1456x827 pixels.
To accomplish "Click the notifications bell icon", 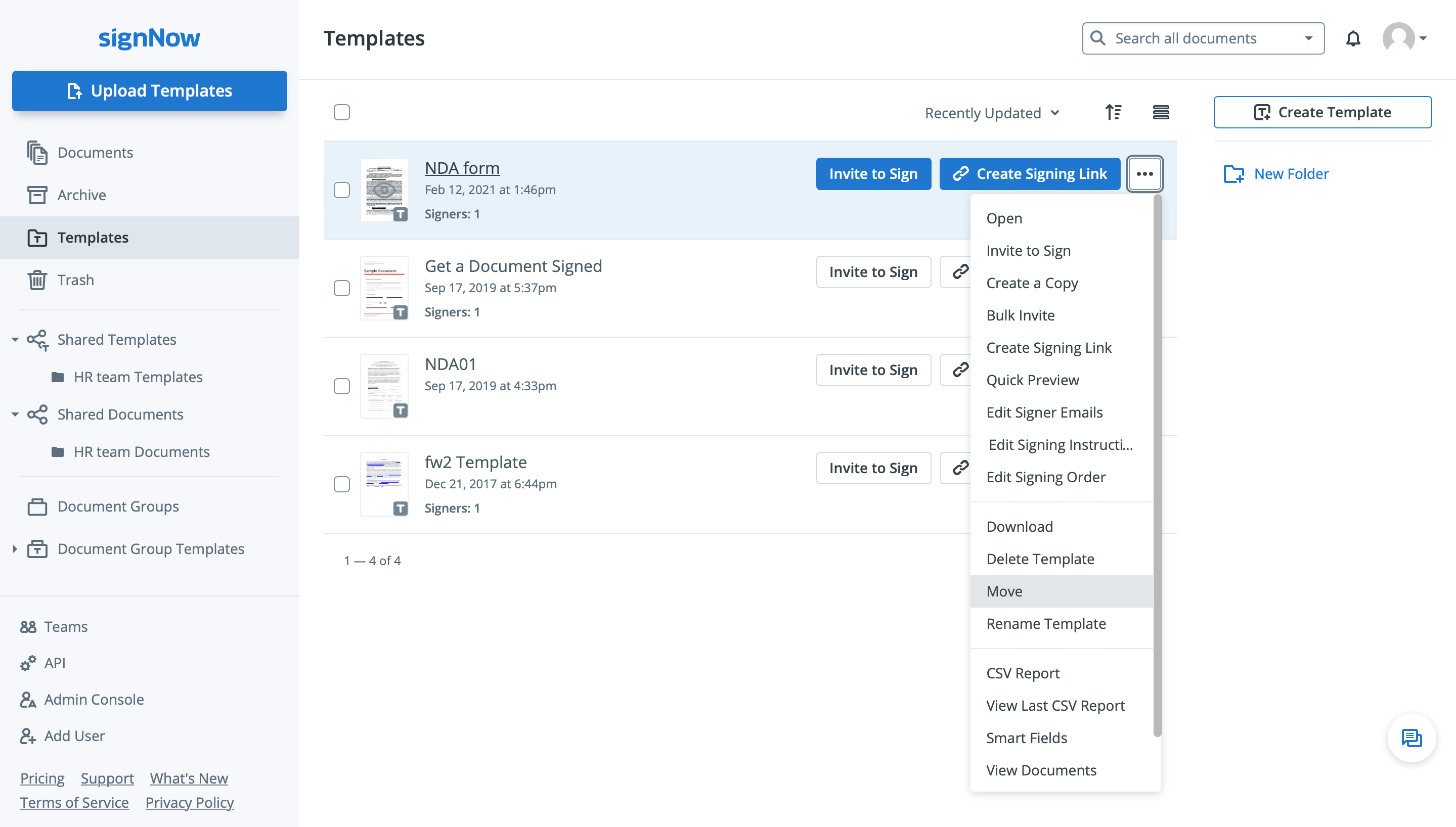I will click(1353, 38).
